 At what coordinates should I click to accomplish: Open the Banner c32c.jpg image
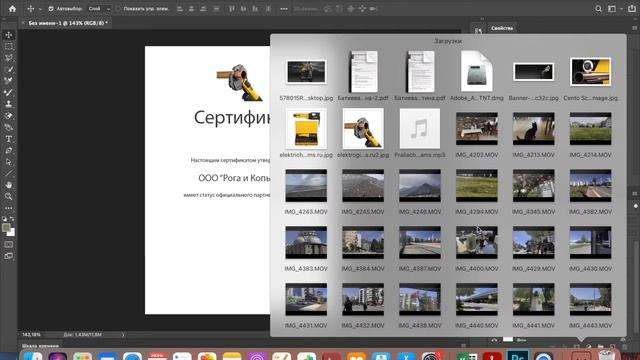[x=533, y=72]
